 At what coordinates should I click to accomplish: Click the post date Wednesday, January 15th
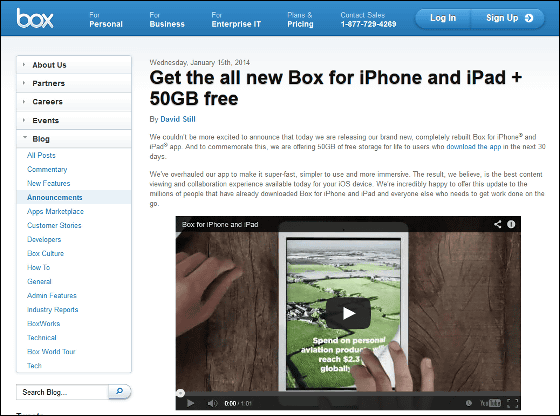199,62
